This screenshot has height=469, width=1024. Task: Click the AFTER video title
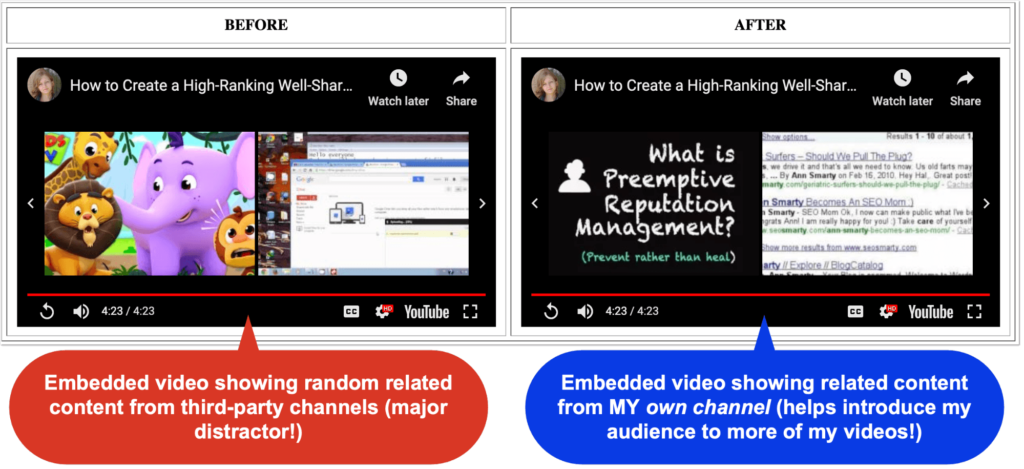tap(715, 85)
